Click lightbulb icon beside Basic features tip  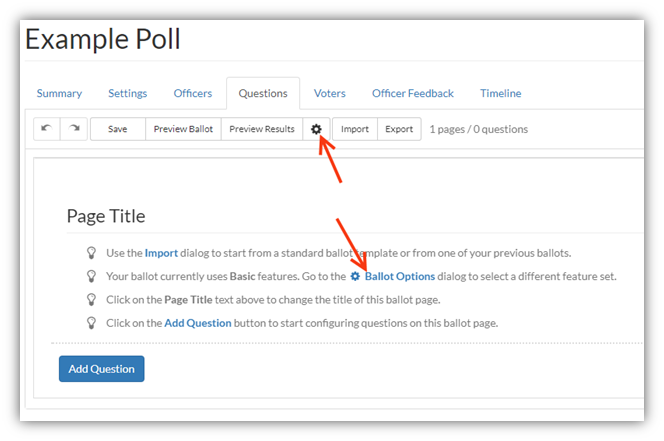point(91,276)
